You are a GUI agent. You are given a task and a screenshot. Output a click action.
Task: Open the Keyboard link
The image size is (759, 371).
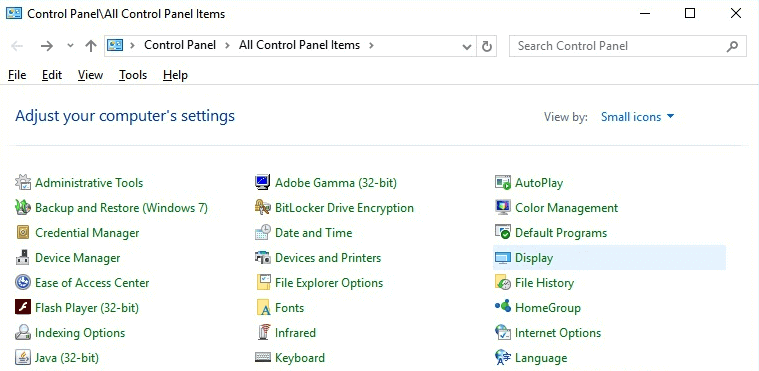click(300, 358)
